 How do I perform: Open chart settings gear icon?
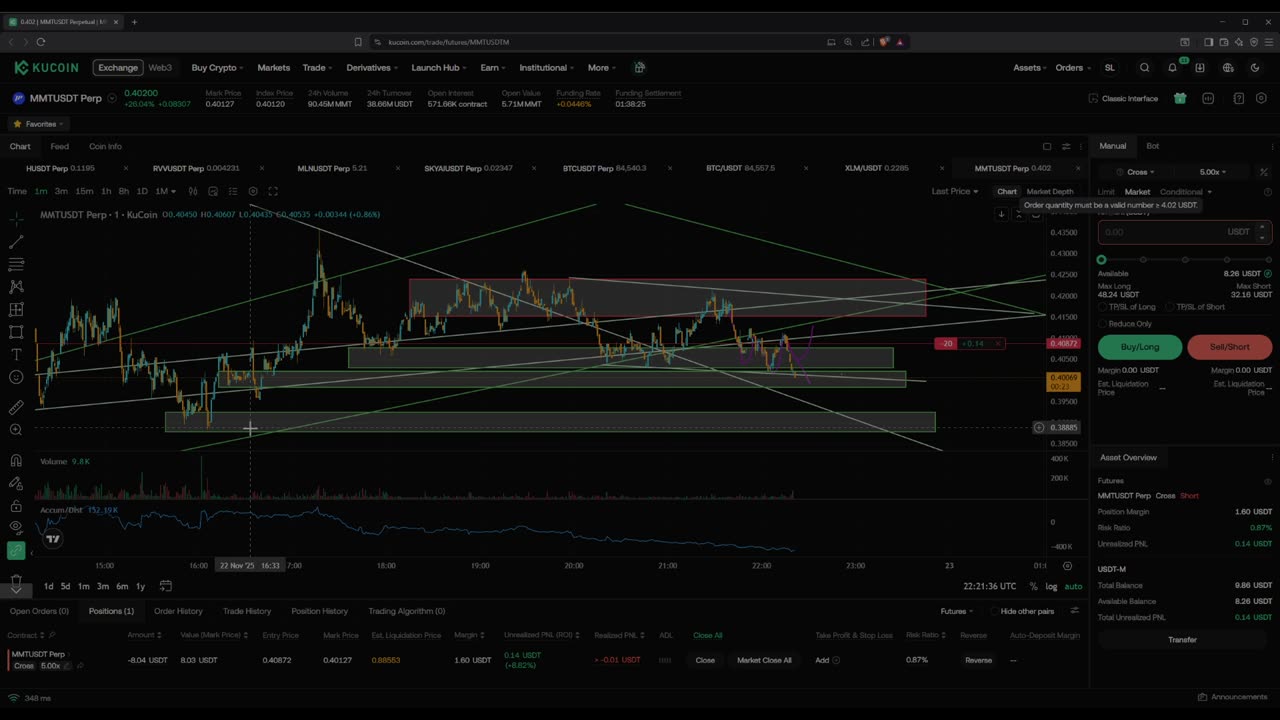pyautogui.click(x=253, y=191)
